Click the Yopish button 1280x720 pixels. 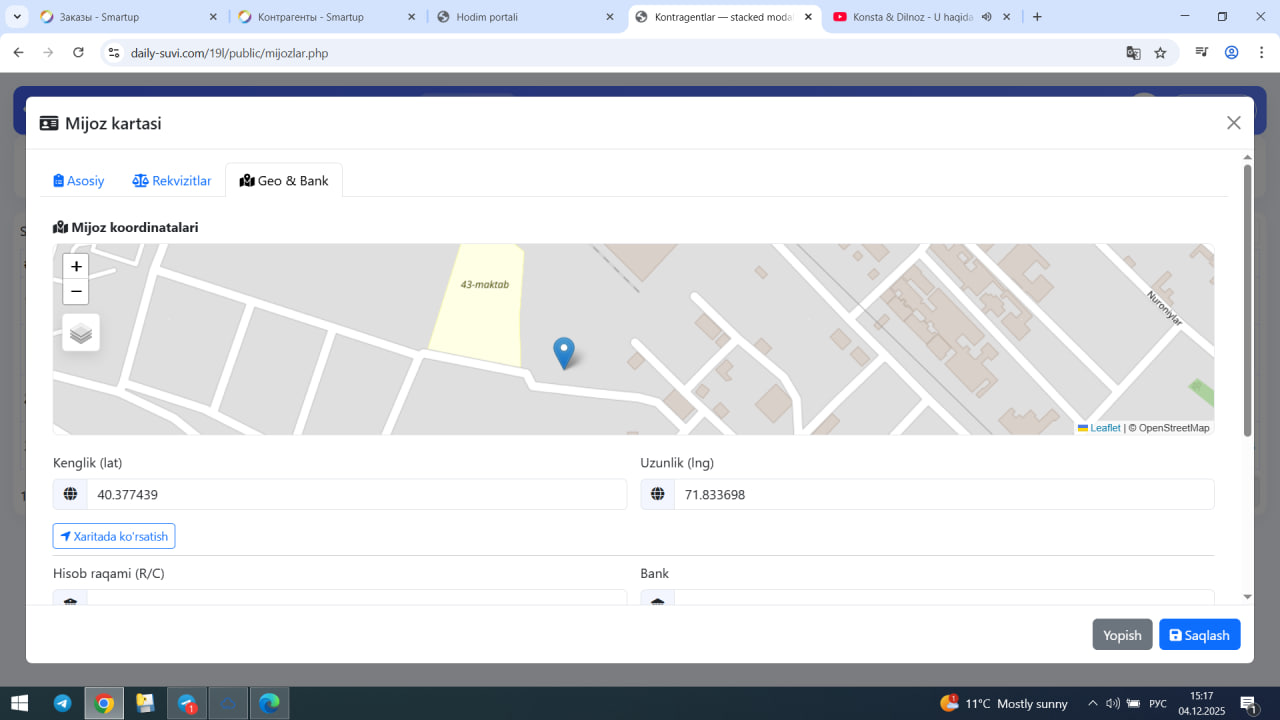click(x=1122, y=635)
